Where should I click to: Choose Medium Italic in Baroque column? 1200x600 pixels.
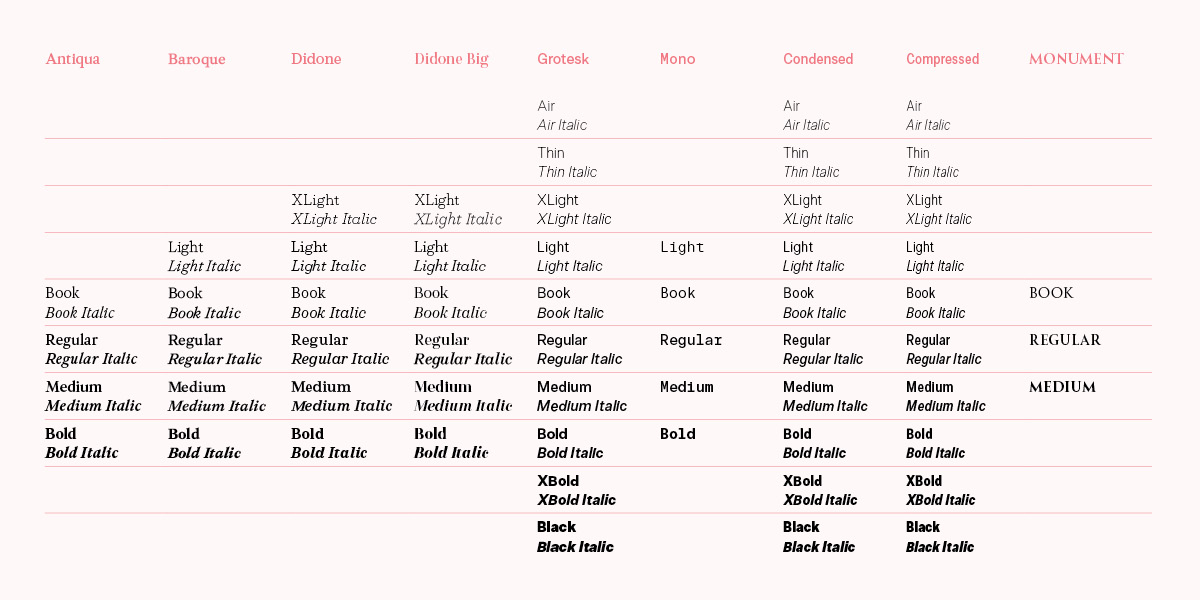(217, 406)
